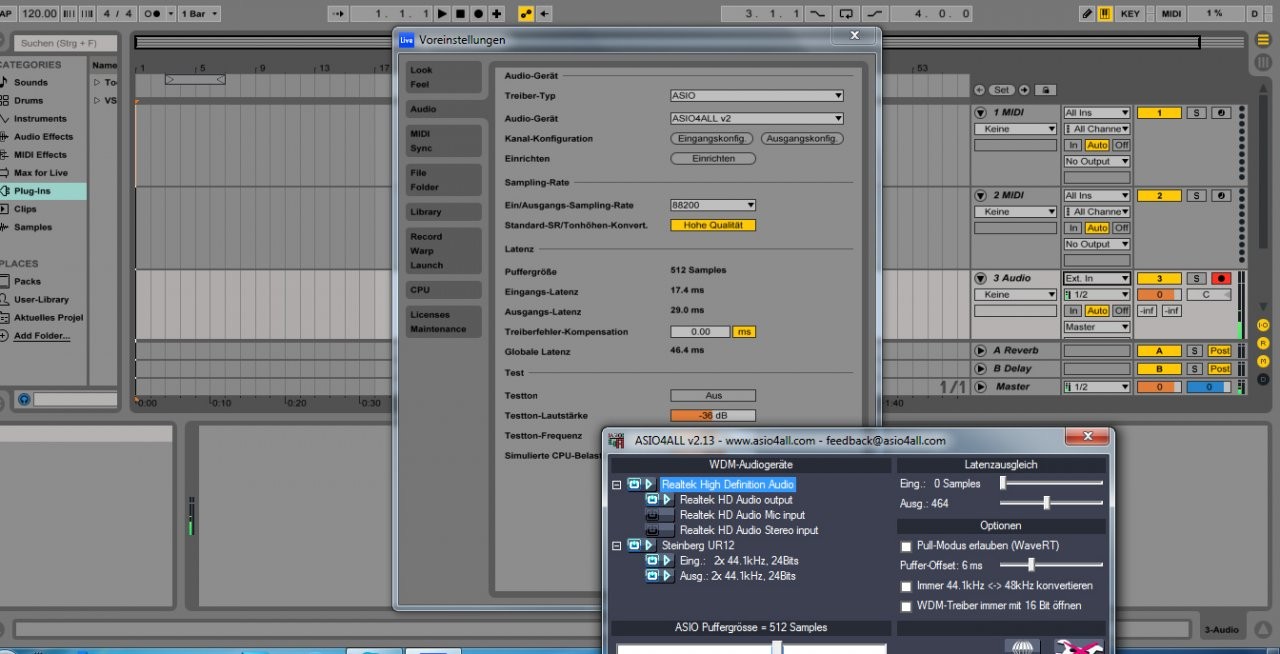
Task: Open the Treiber-Typ ASIO dropdown
Action: (756, 96)
